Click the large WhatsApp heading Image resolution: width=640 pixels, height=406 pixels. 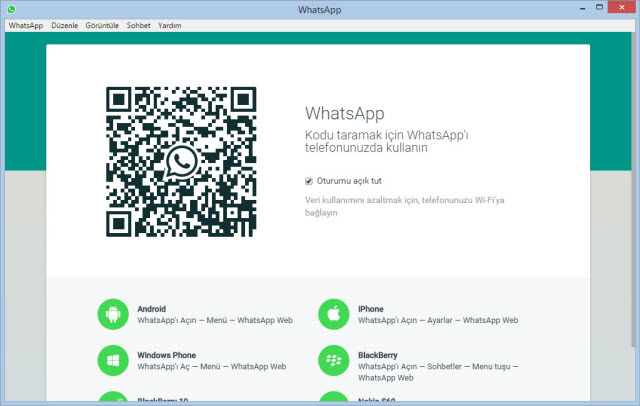344,113
